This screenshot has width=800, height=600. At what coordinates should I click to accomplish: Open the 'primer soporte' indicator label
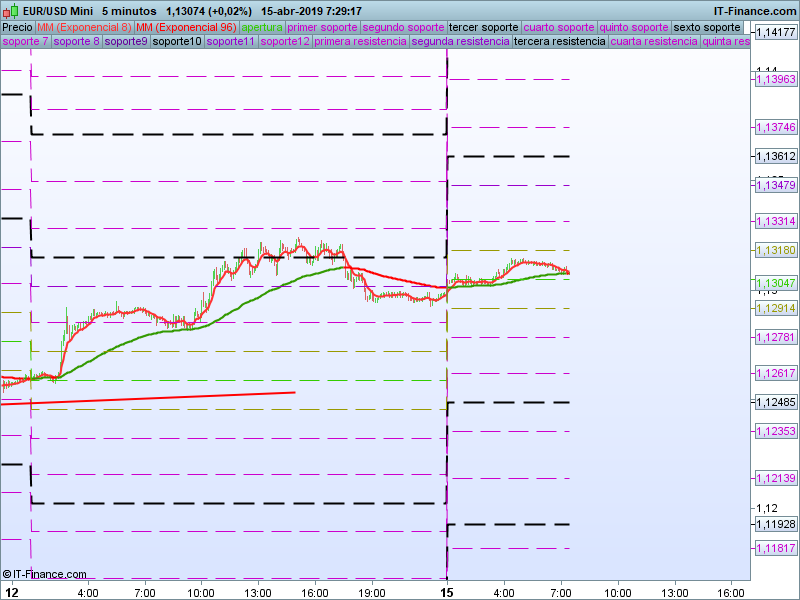click(322, 27)
